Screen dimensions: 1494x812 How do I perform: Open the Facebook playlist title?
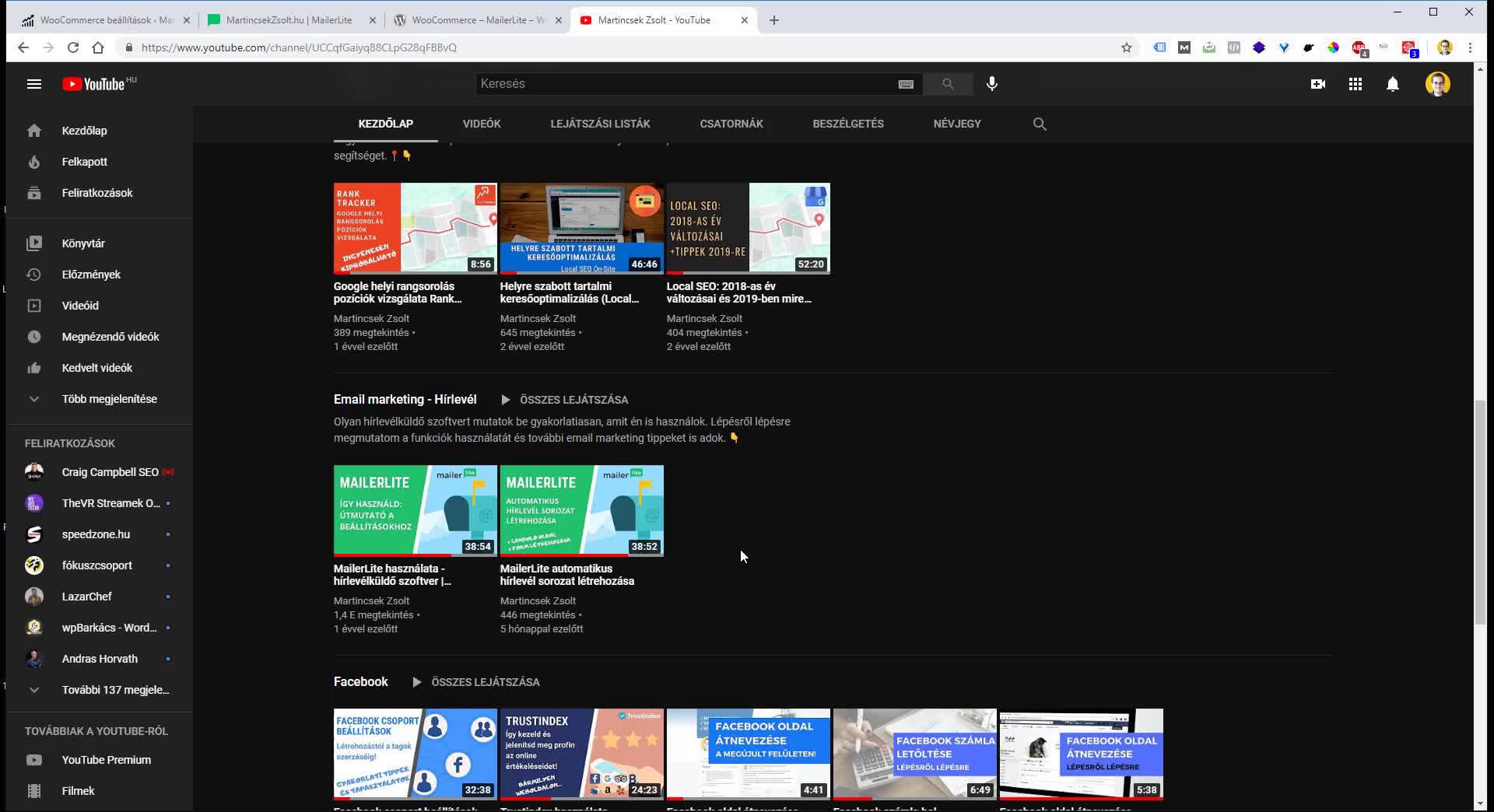360,681
